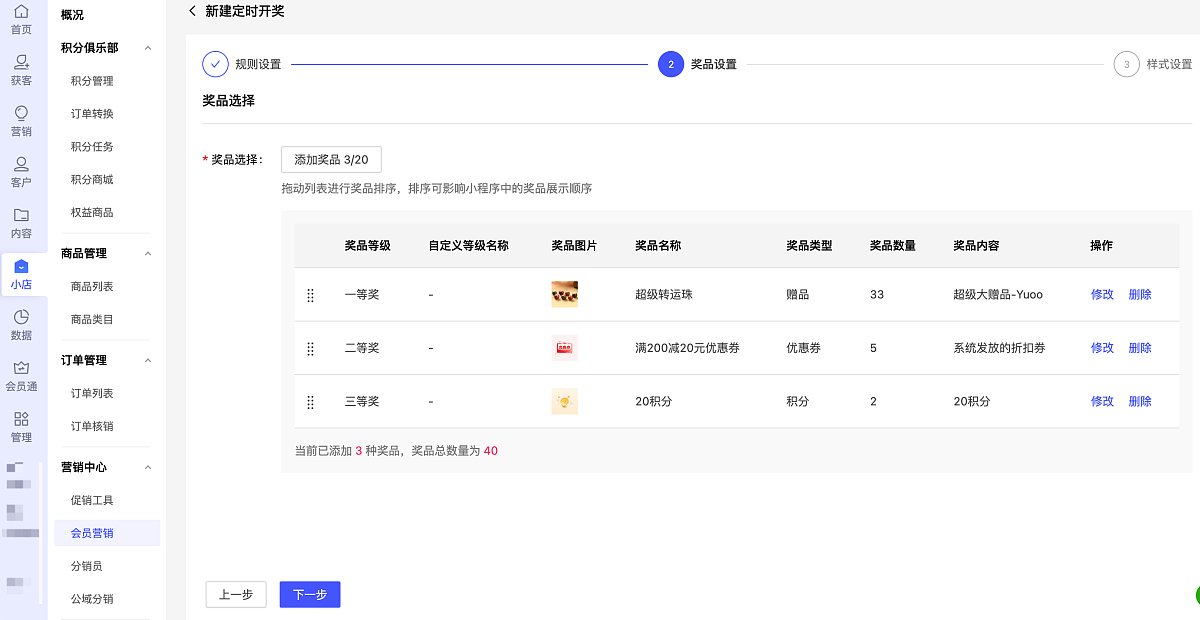Screen dimensions: 1200x620
Task: Click the 添加奖品 3/20 button
Action: tap(331, 160)
